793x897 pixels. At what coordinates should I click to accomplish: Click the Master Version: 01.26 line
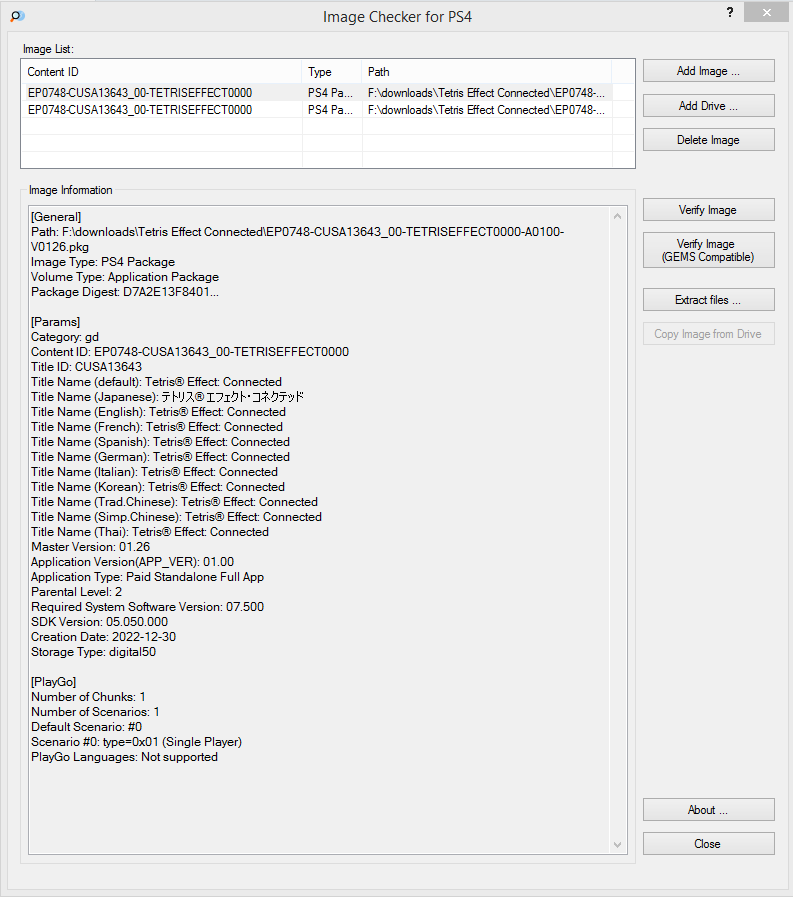click(90, 547)
